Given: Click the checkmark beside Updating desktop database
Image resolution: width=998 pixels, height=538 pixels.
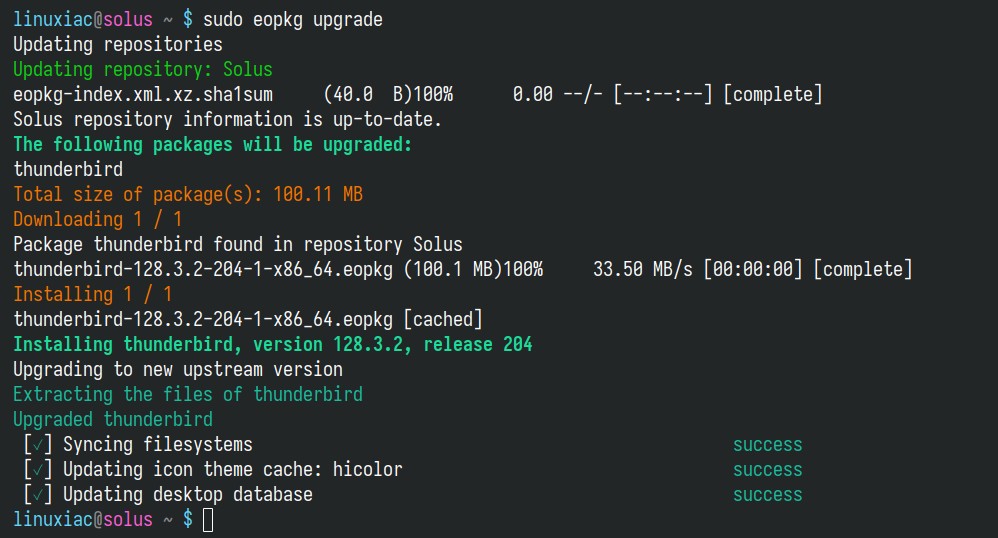Looking at the screenshot, I should [x=38, y=494].
